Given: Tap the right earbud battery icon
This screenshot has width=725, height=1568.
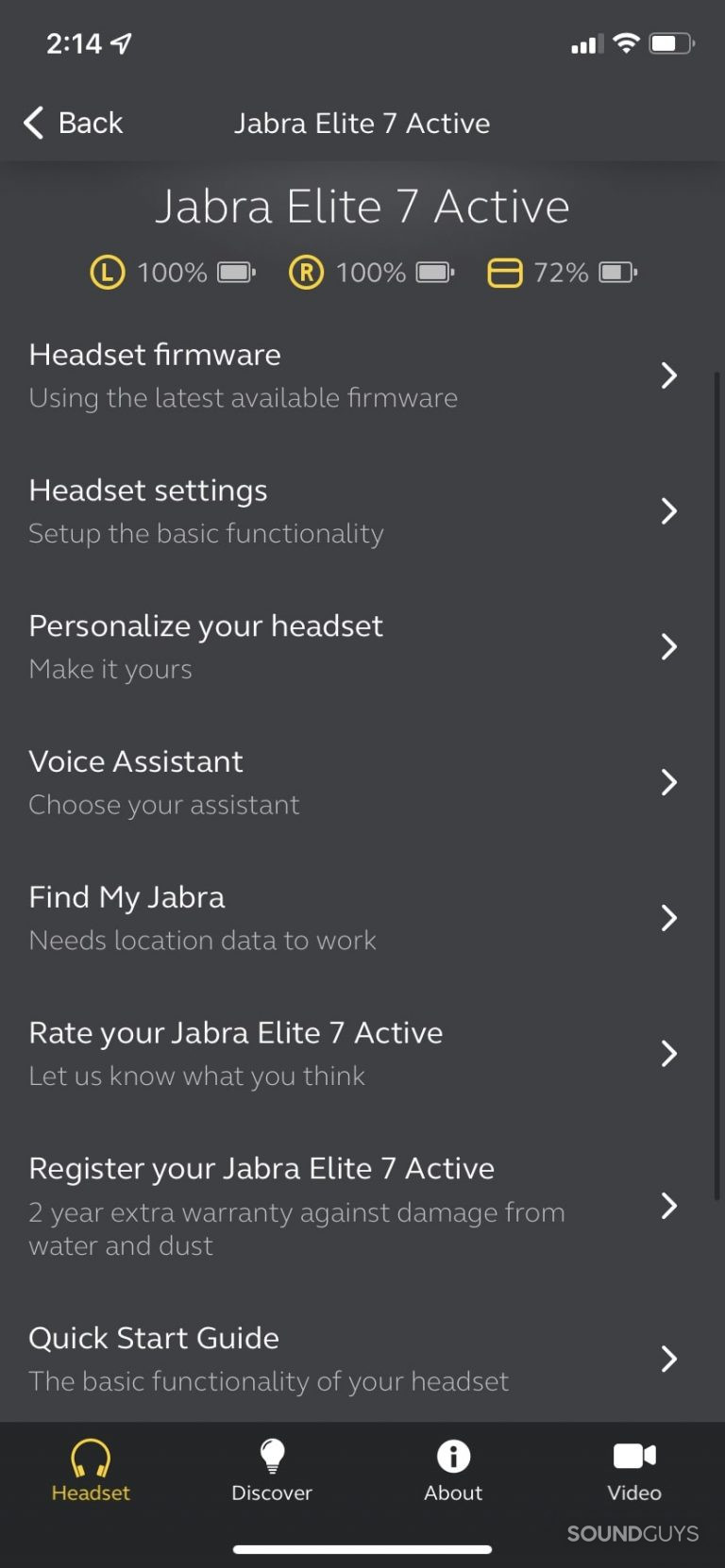Looking at the screenshot, I should [x=434, y=273].
